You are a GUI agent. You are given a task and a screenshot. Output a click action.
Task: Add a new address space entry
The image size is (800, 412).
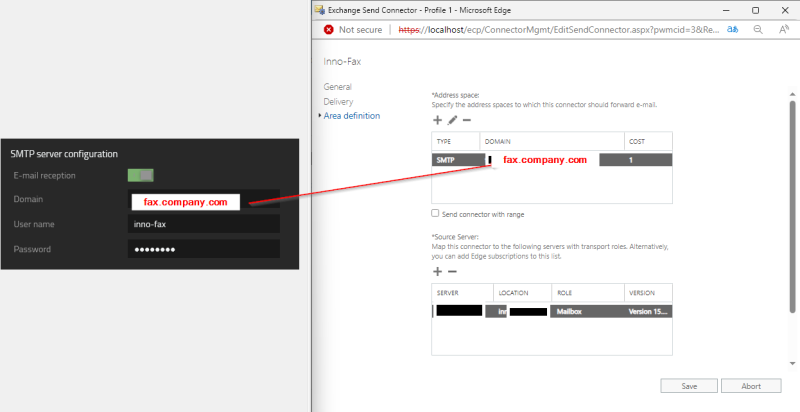coord(437,120)
